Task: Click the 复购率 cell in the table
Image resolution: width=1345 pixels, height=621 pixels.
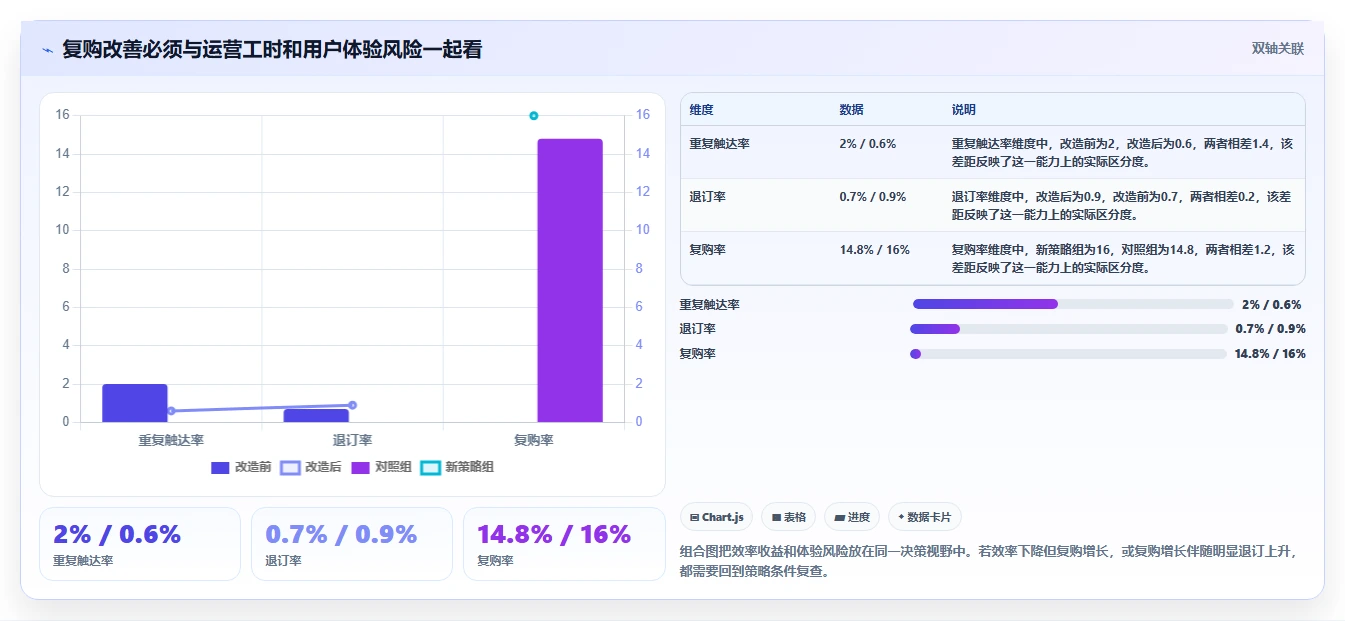Action: point(708,249)
